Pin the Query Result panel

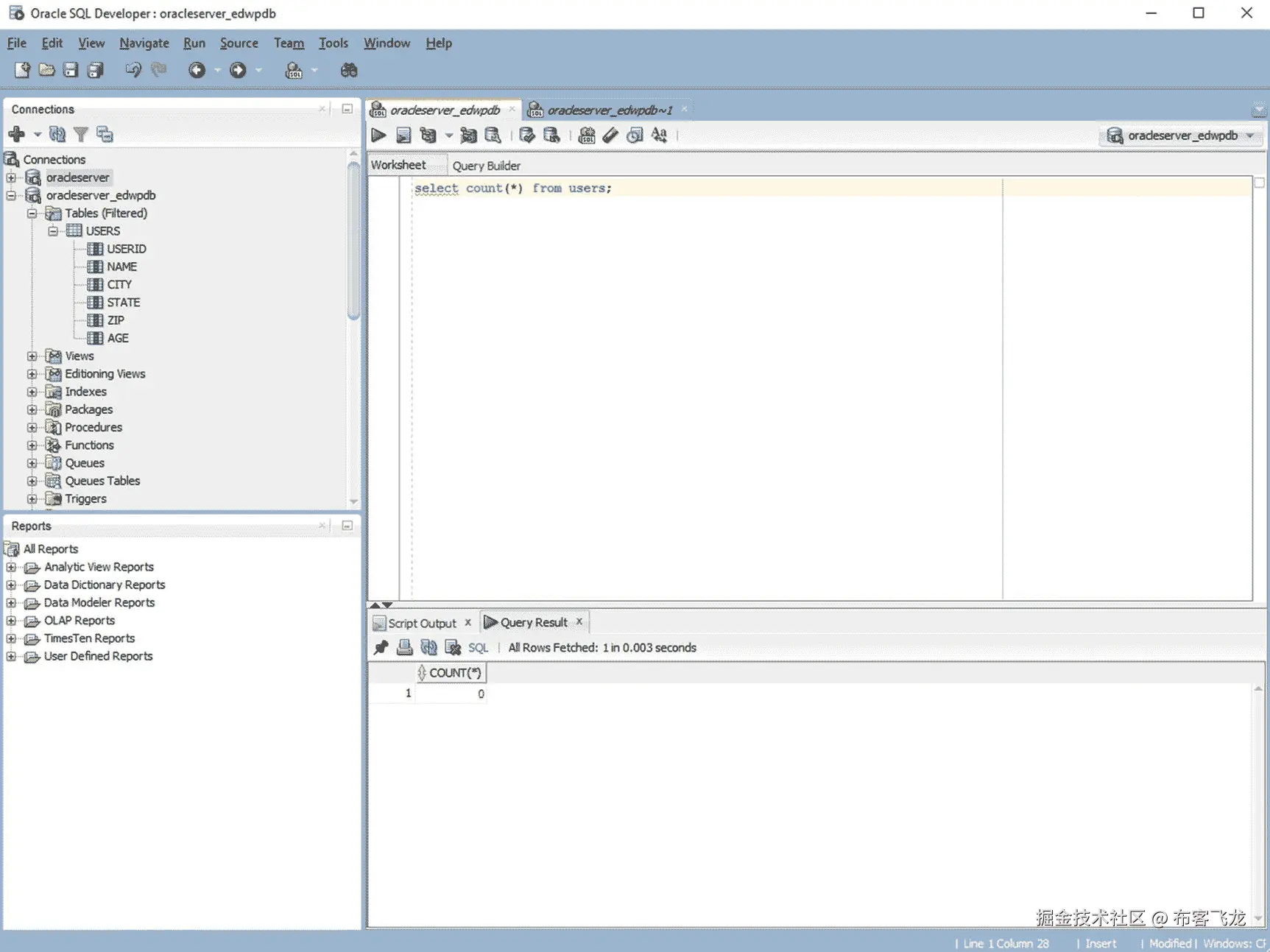pyautogui.click(x=381, y=647)
